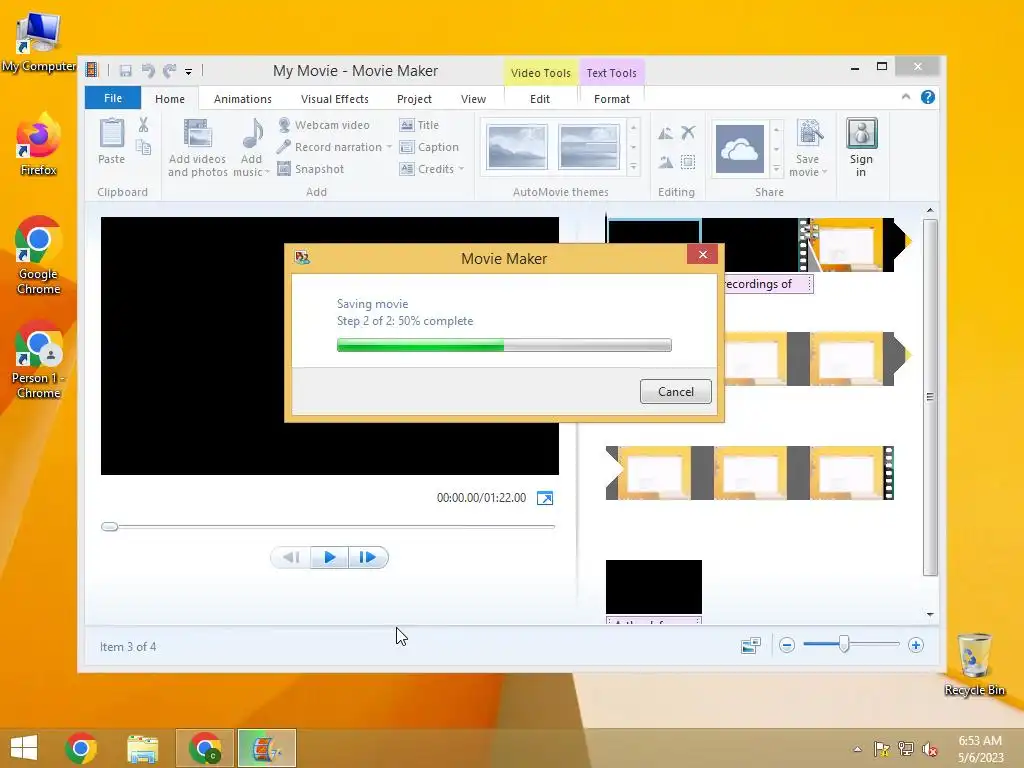Click the Save movie icon
Image resolution: width=1024 pixels, height=768 pixels.
point(810,134)
